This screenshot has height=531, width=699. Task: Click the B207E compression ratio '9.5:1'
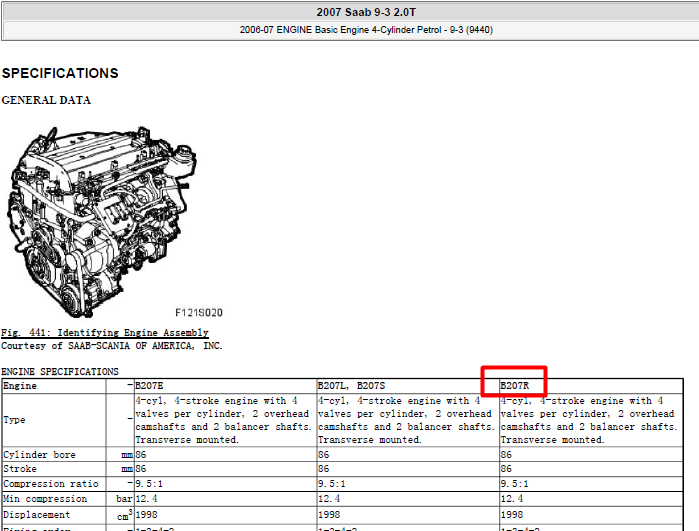tap(149, 484)
